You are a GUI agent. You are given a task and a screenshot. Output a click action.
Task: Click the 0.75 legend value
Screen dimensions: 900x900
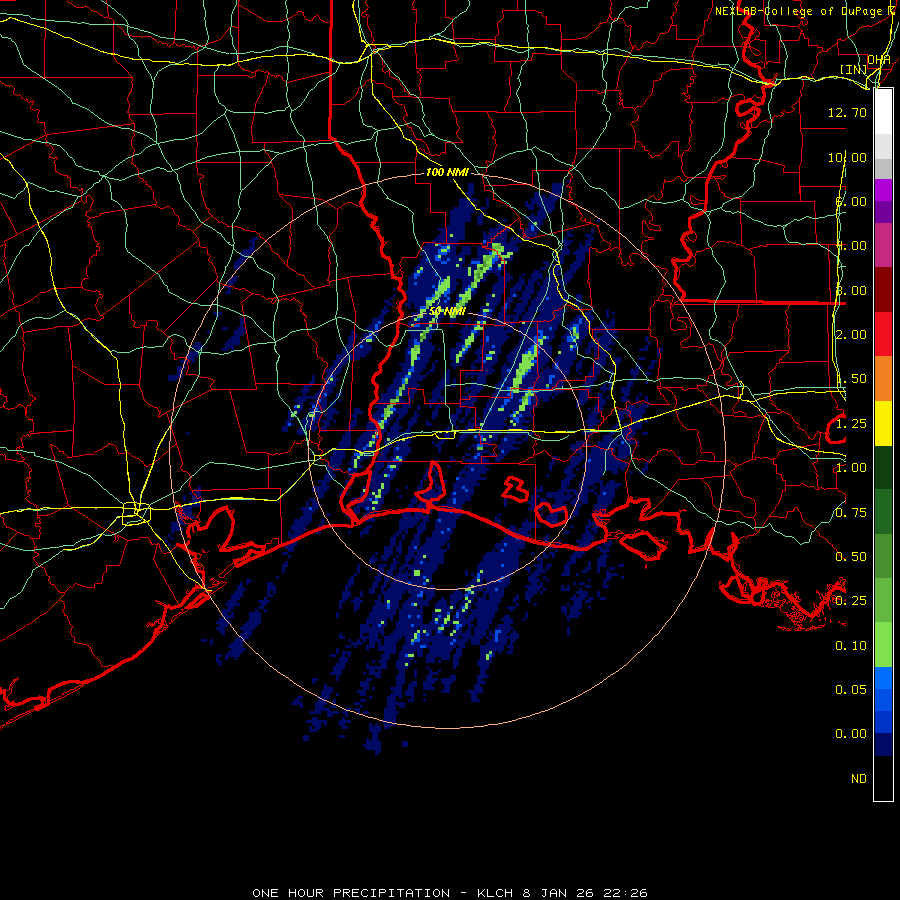pyautogui.click(x=851, y=513)
